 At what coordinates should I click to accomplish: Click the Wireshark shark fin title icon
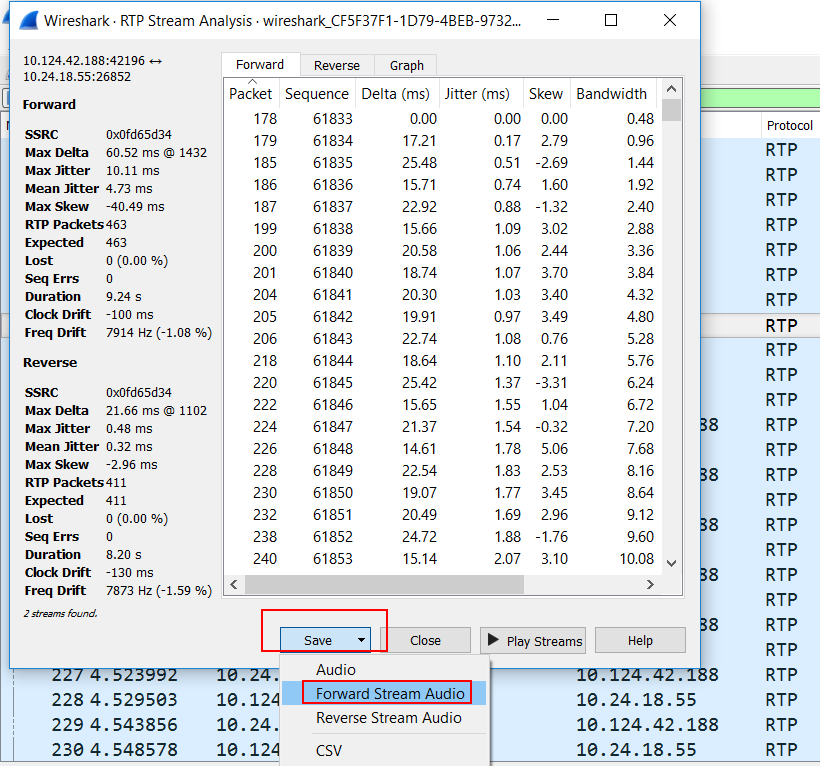28,20
